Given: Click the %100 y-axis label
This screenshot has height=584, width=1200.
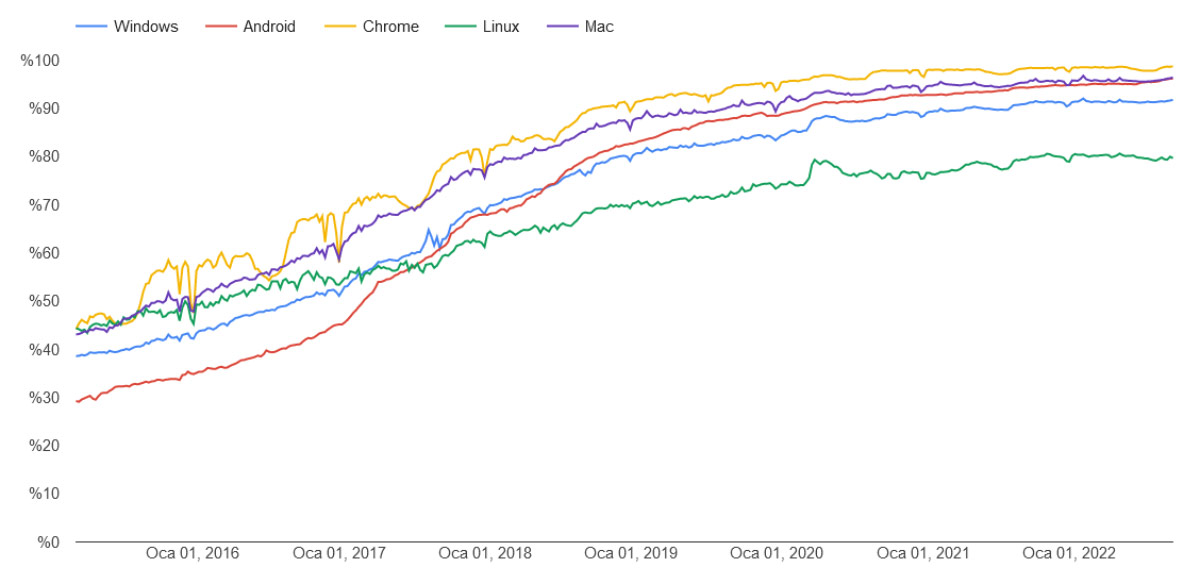Looking at the screenshot, I should (x=40, y=61).
